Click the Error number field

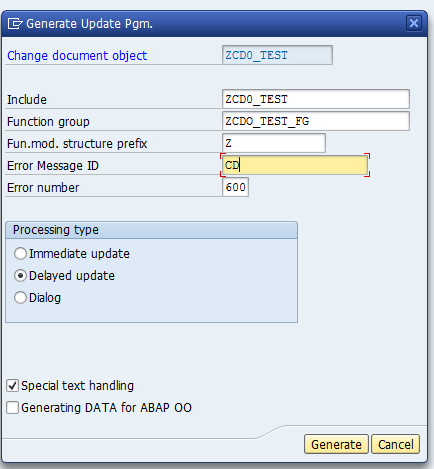click(x=235, y=187)
